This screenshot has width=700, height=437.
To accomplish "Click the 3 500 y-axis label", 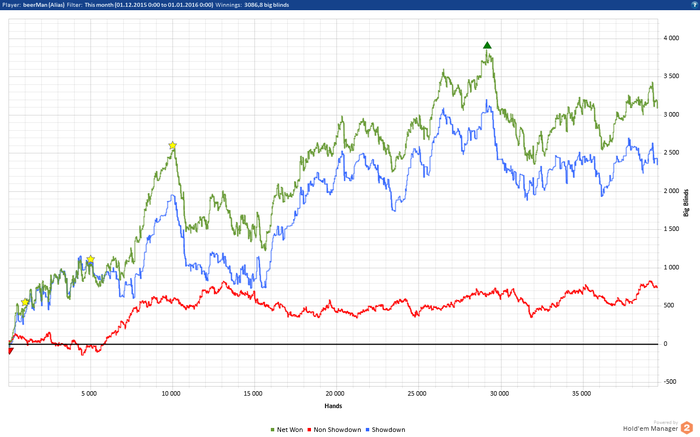I will 671,76.
